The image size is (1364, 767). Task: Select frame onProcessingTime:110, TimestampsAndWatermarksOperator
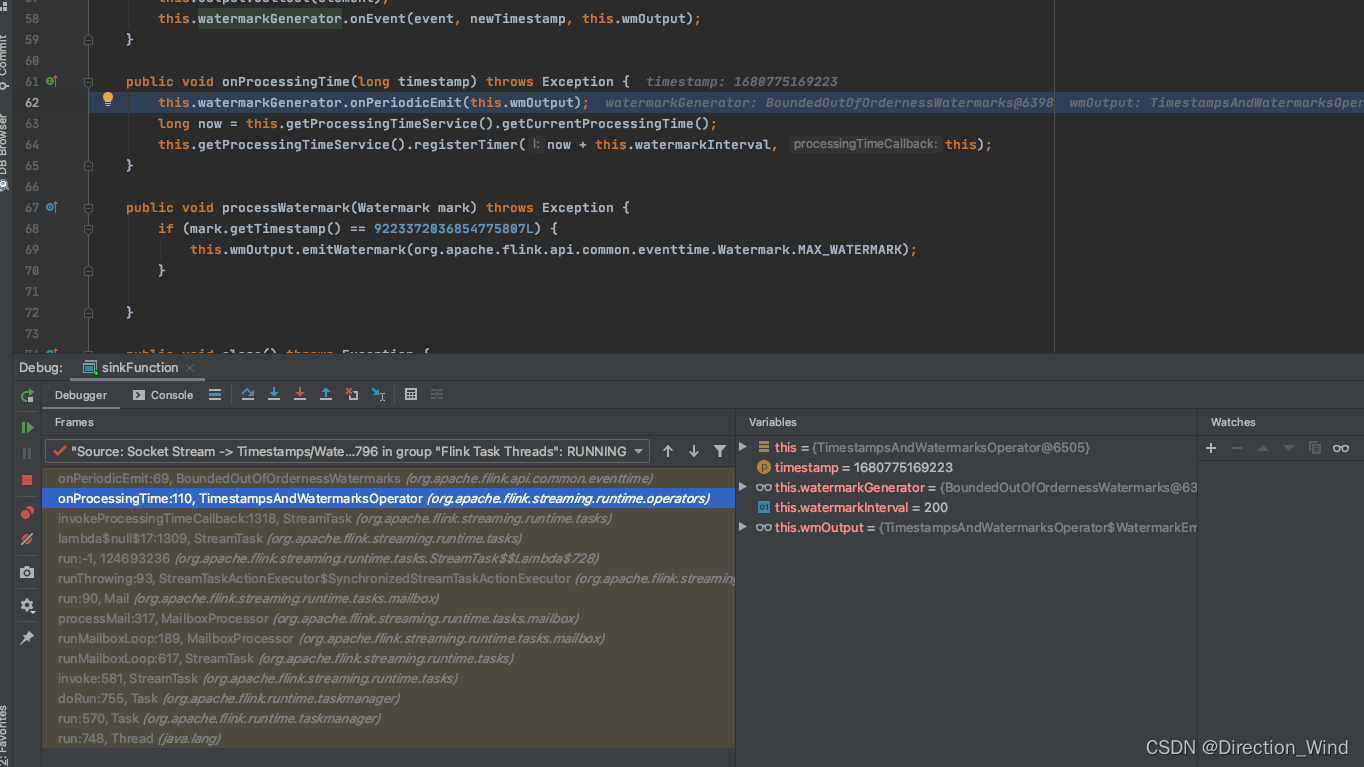[x=388, y=498]
